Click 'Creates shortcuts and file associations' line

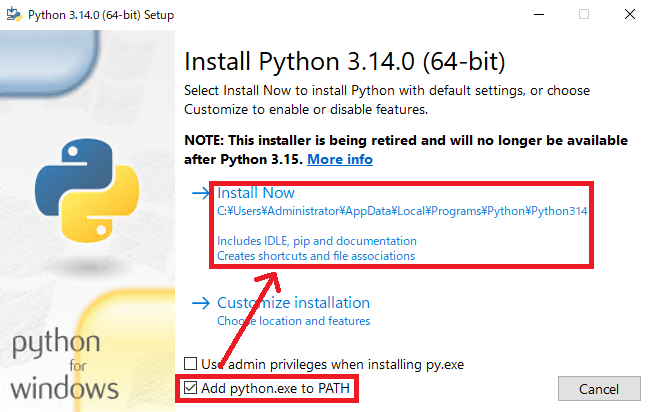click(316, 256)
